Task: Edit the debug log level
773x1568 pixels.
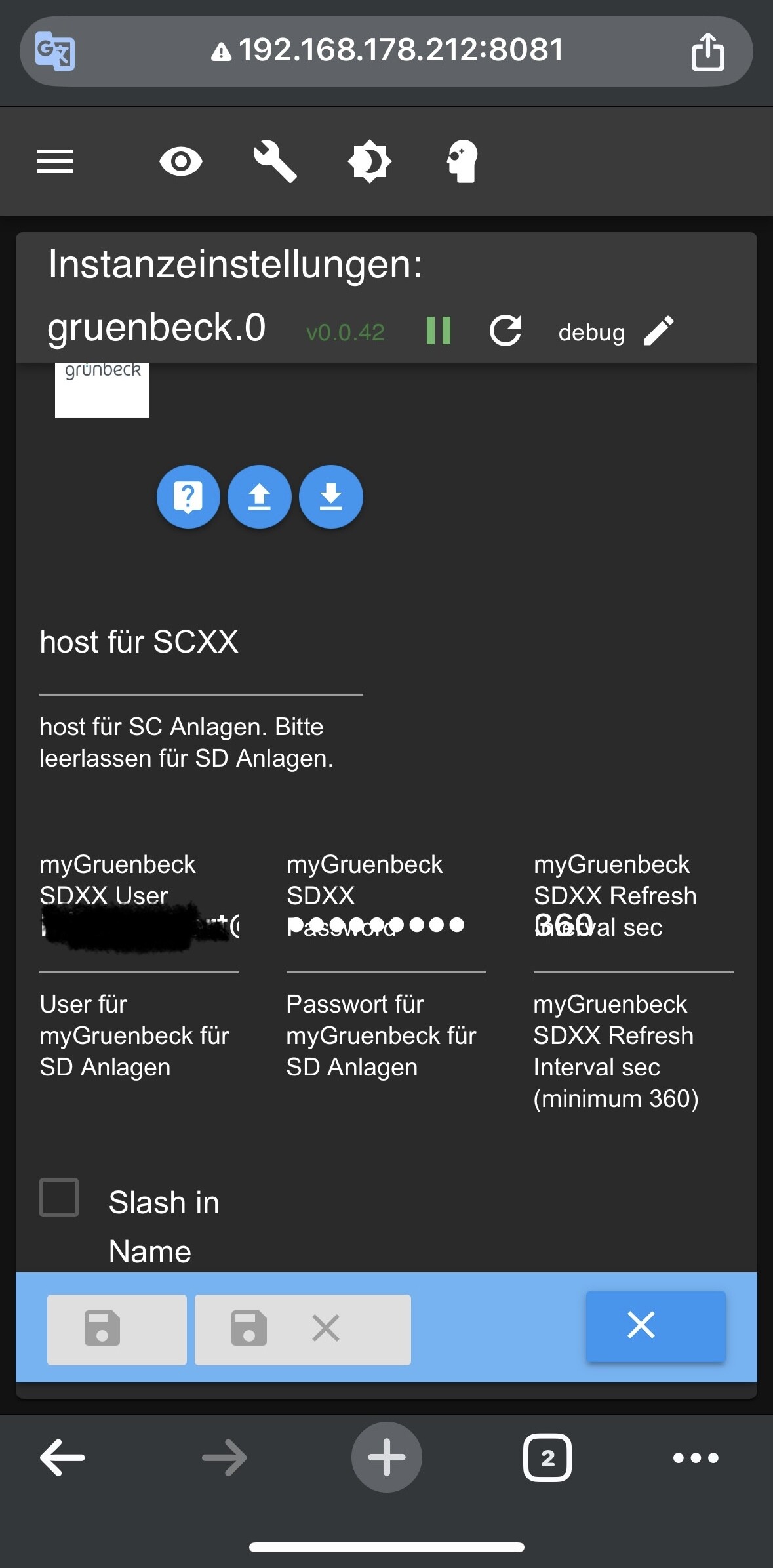Action: (x=659, y=331)
